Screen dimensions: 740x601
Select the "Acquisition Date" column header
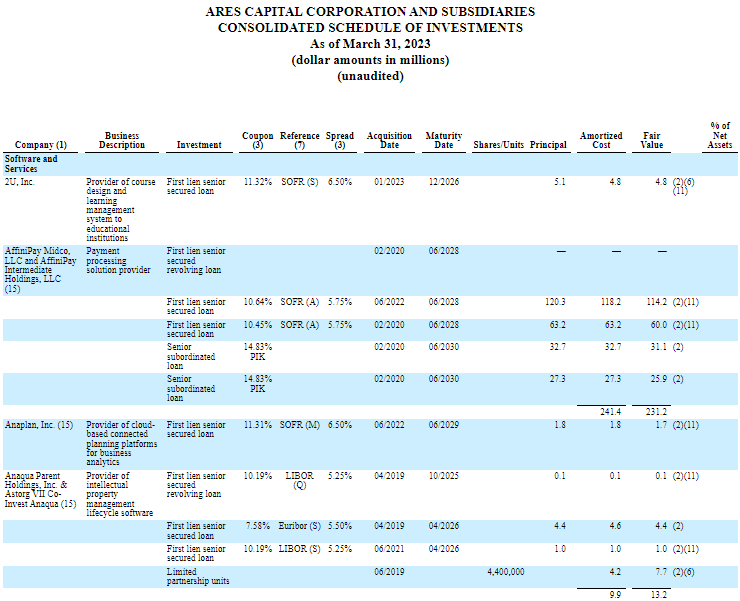pos(389,140)
